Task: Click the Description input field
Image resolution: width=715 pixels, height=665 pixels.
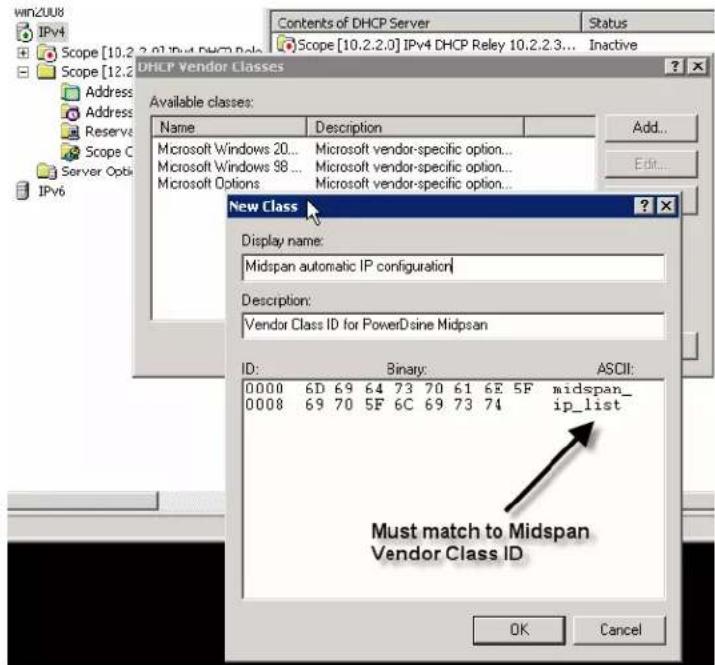Action: coord(453,325)
